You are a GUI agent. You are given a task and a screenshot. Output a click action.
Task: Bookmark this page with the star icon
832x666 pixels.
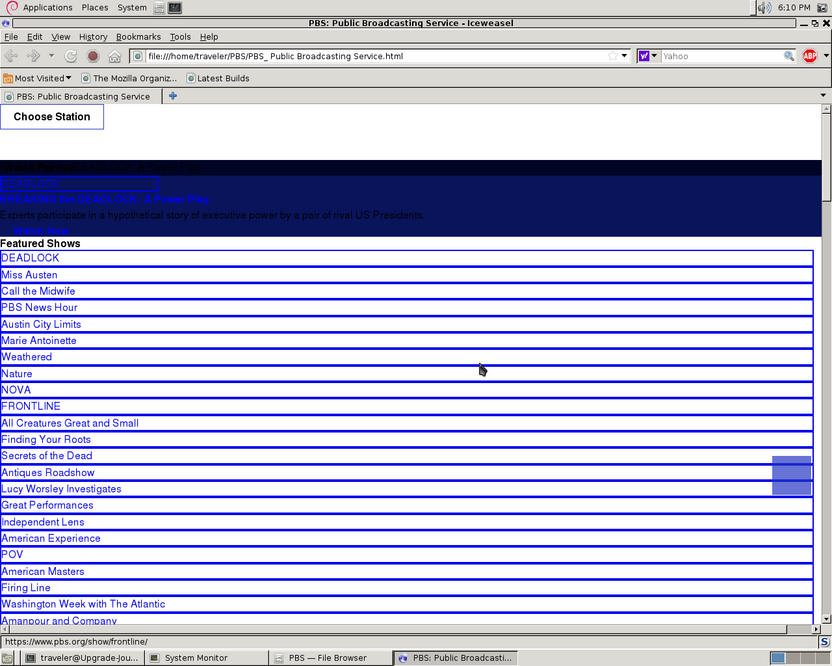coord(612,56)
